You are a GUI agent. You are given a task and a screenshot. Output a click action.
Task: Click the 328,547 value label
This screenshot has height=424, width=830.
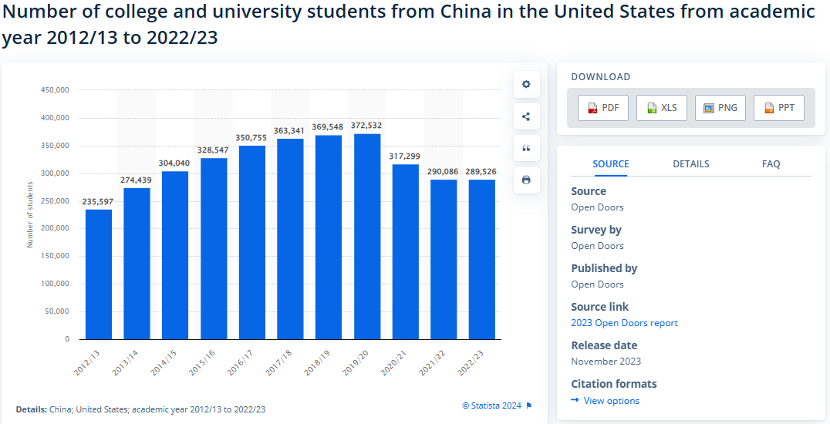(x=213, y=150)
